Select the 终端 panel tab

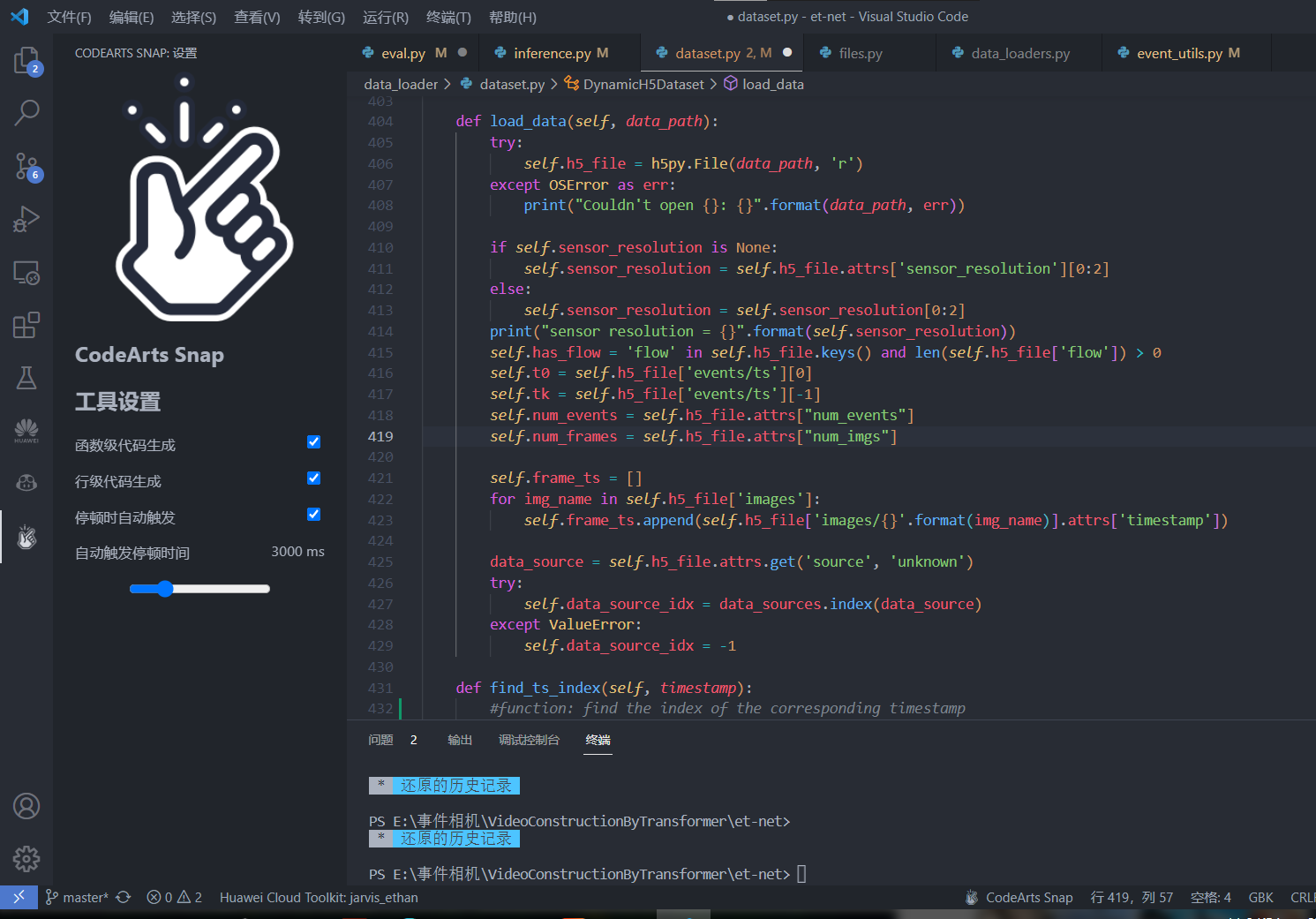point(598,740)
